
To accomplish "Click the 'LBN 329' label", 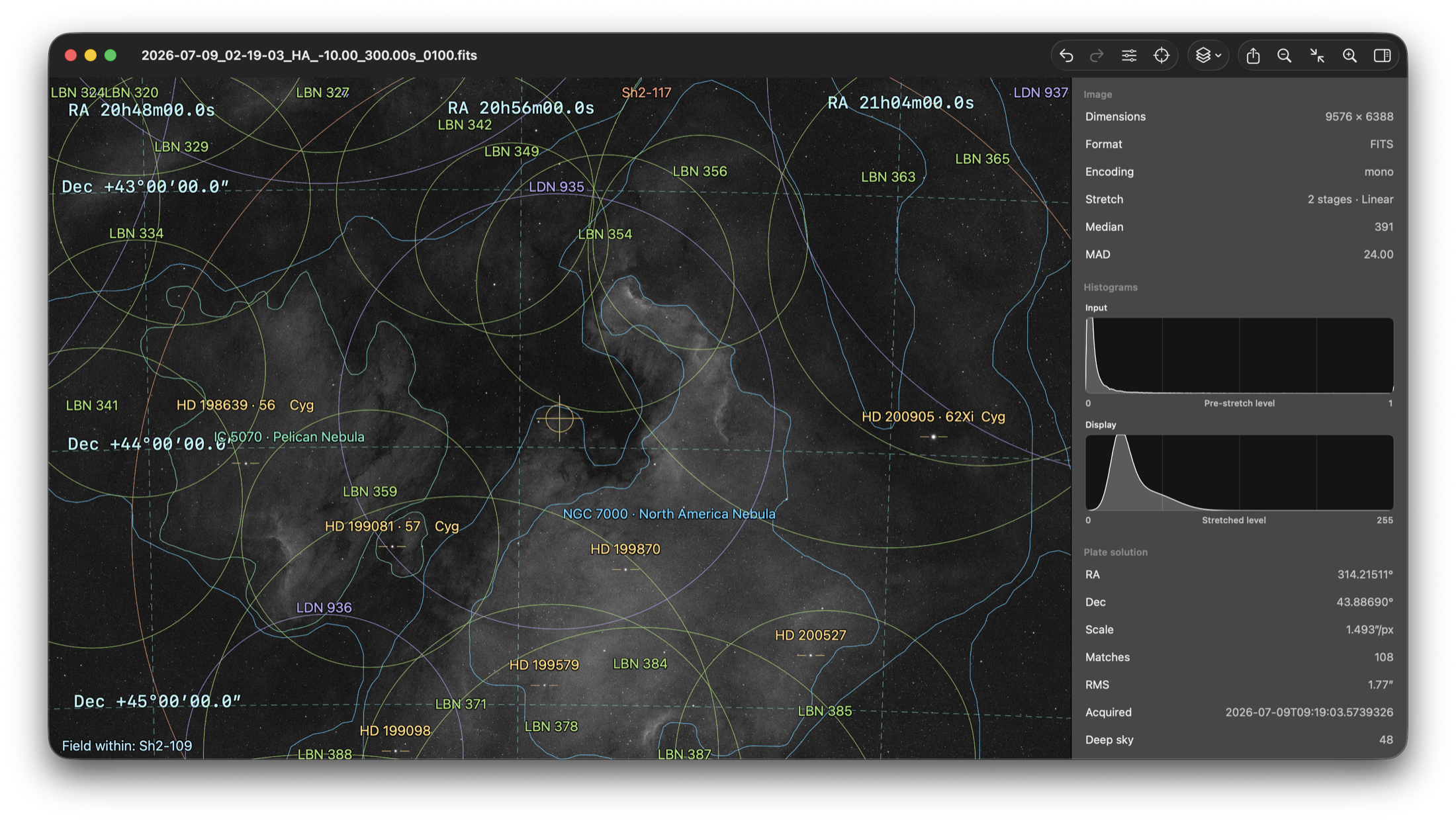I will pos(181,147).
